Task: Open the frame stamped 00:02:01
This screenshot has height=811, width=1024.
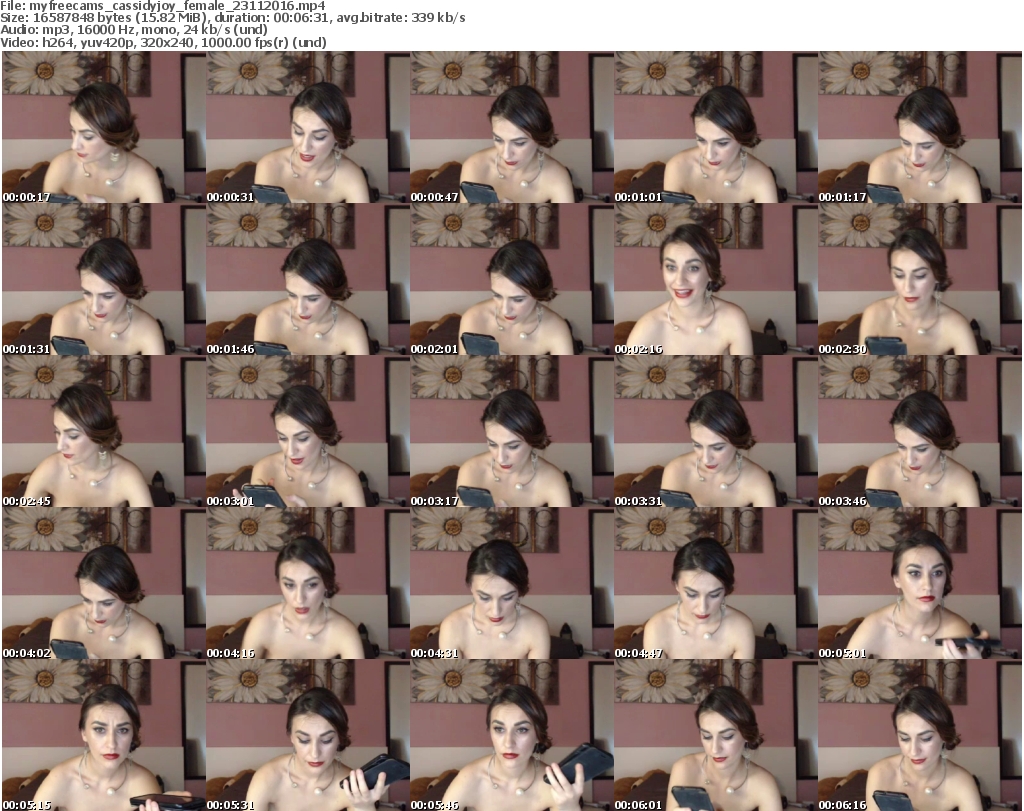Action: (512, 279)
